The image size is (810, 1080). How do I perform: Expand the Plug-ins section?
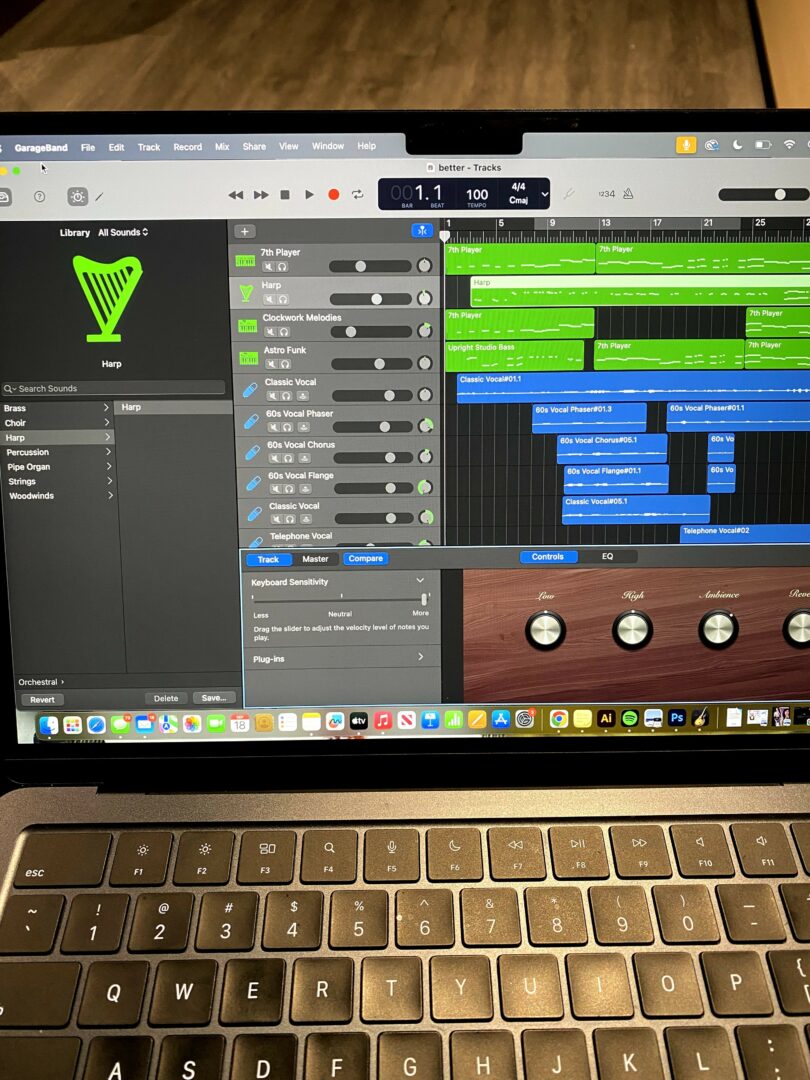[420, 657]
